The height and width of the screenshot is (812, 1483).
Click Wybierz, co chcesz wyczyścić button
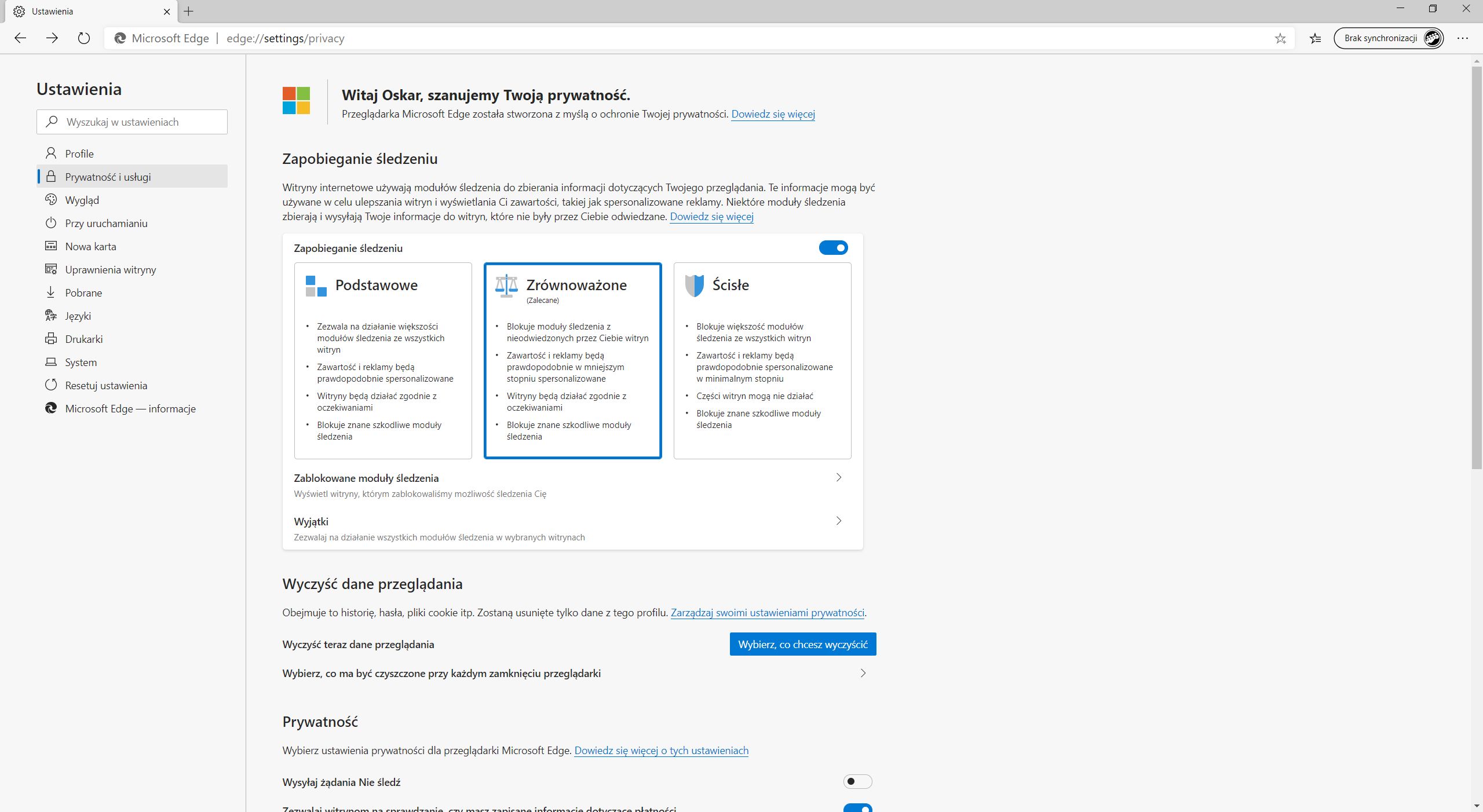click(x=802, y=644)
